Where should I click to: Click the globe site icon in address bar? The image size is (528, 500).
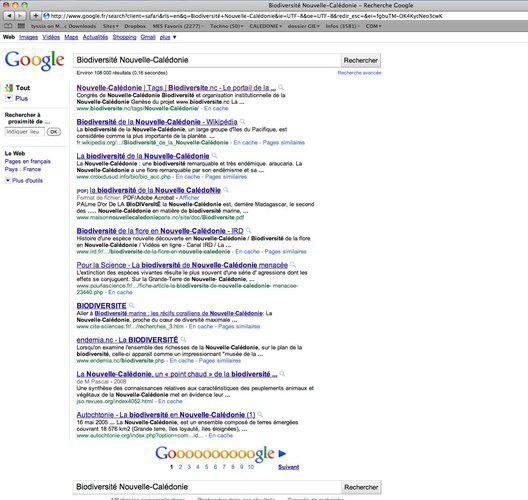(x=46, y=16)
